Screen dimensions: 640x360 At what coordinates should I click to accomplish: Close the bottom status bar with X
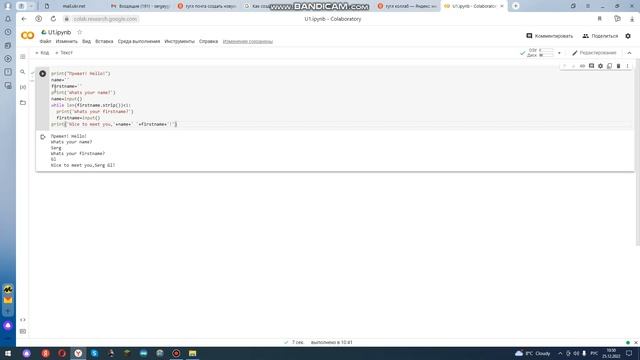pos(636,342)
